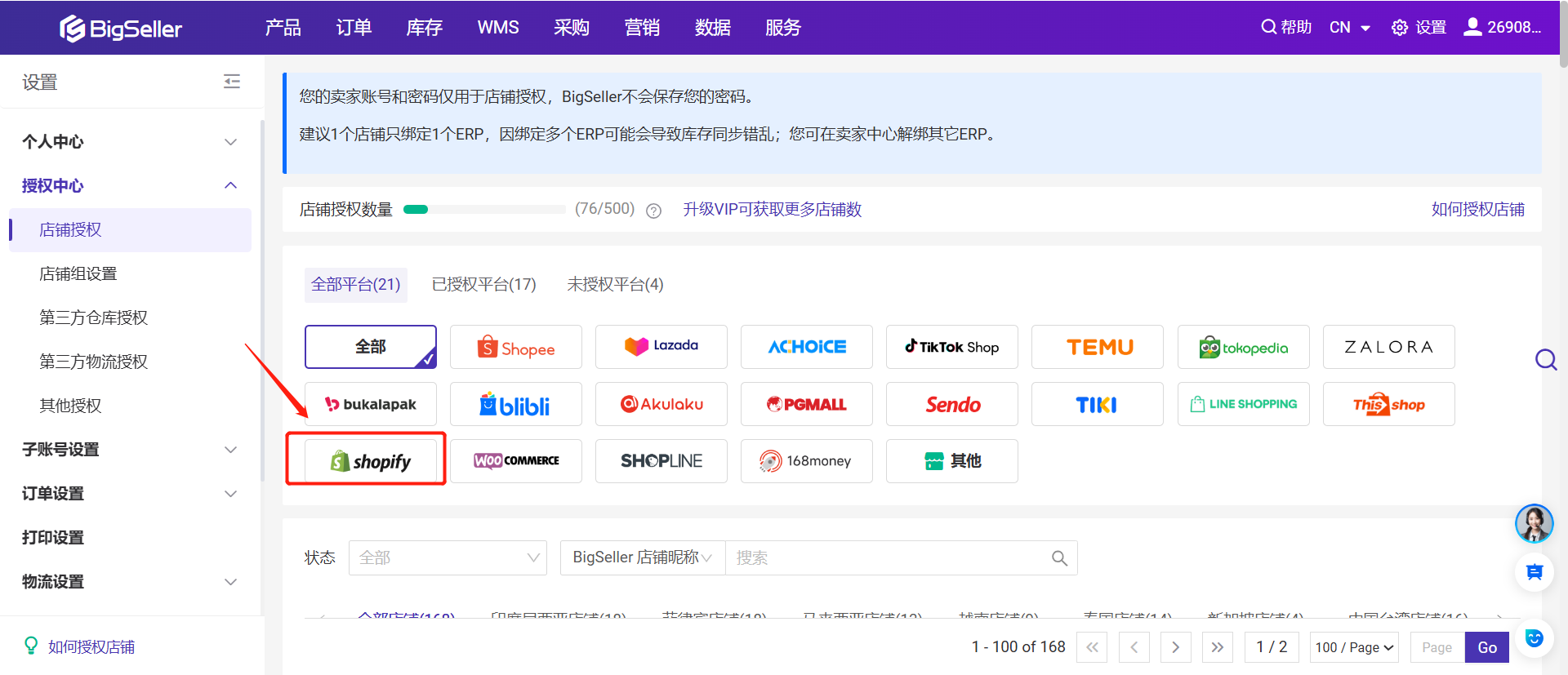Open the 状态 status dropdown

pyautogui.click(x=448, y=558)
